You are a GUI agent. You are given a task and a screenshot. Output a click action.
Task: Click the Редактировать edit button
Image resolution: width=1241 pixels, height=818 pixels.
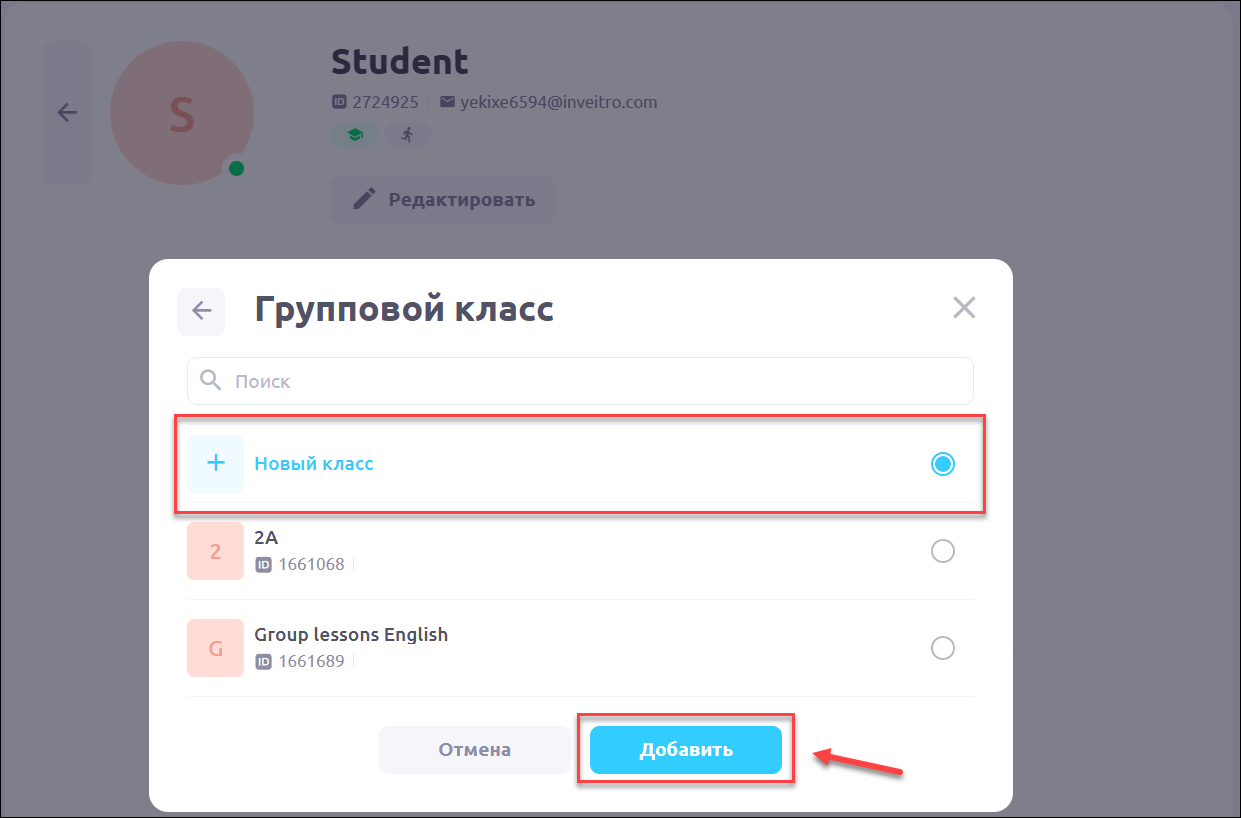tap(443, 199)
